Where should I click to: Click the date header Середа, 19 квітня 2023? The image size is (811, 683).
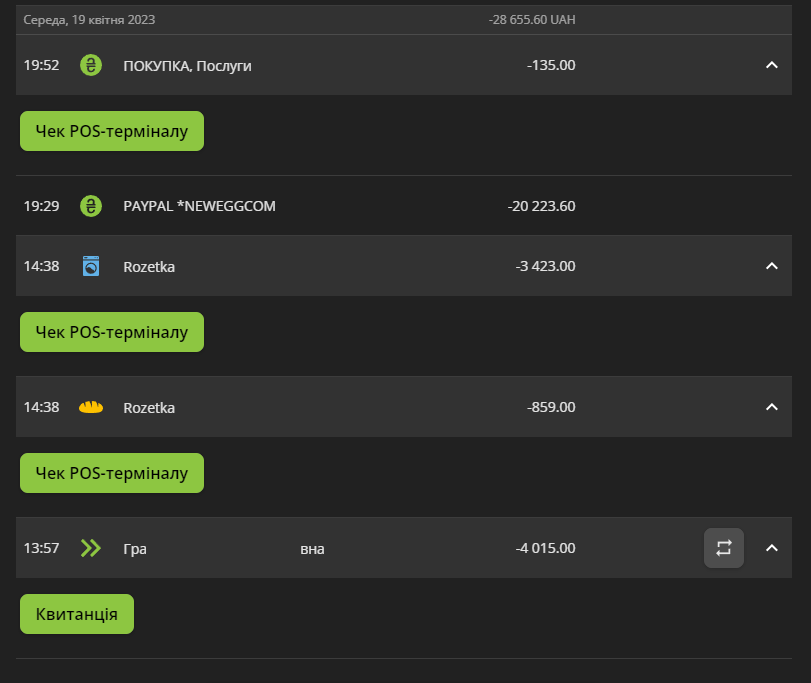click(89, 20)
